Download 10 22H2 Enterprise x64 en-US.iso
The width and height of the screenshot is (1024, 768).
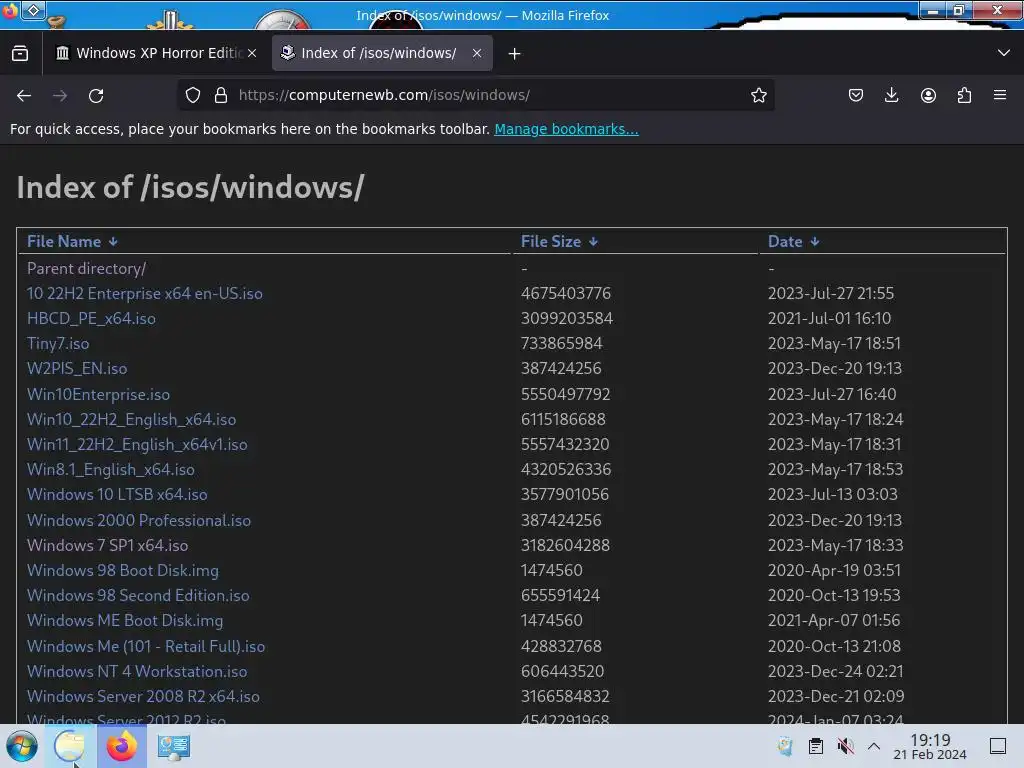(x=144, y=293)
